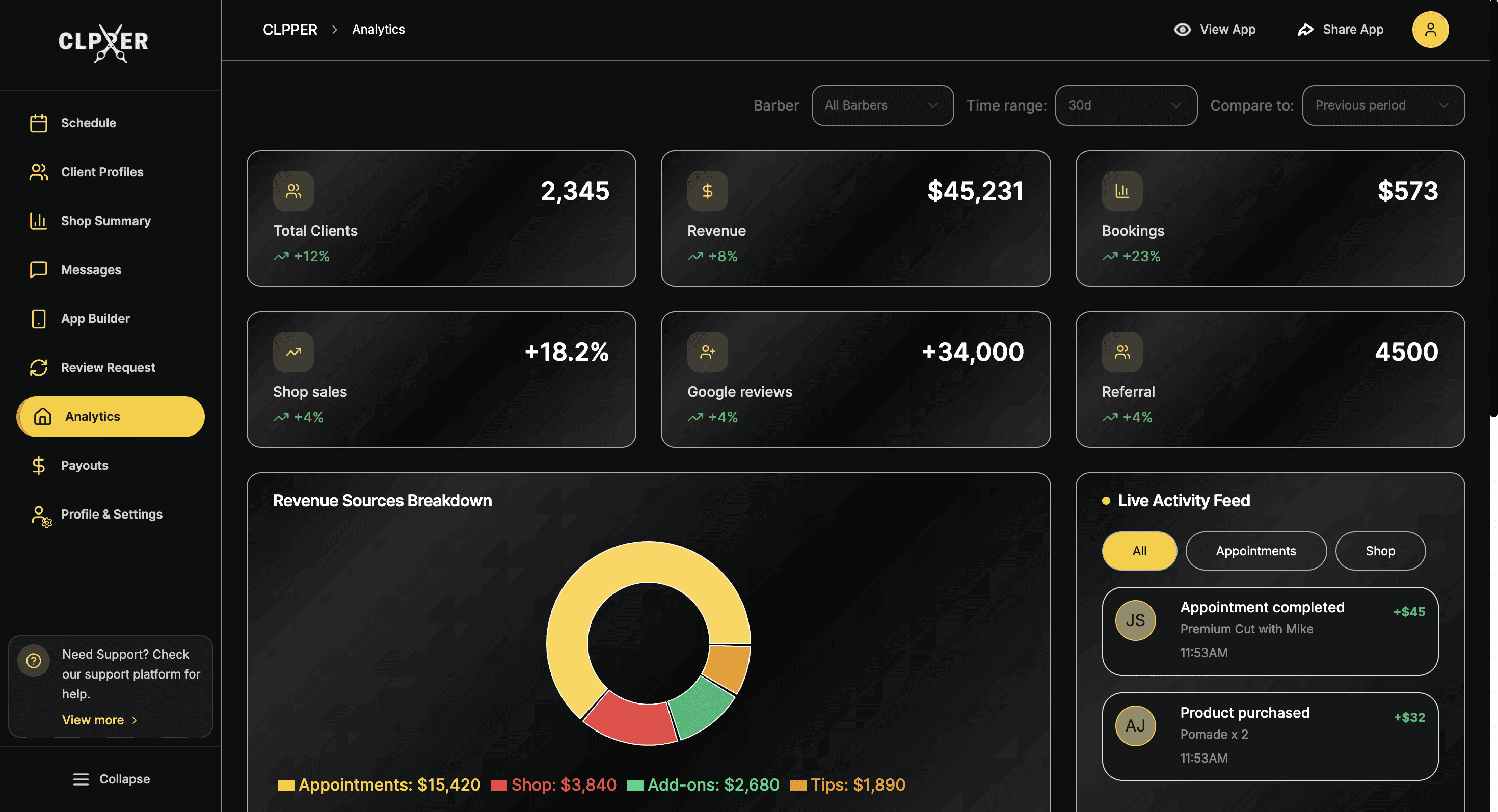Screen dimensions: 1498x812
Task: Open the user avatar profile icon
Action: tap(1430, 30)
